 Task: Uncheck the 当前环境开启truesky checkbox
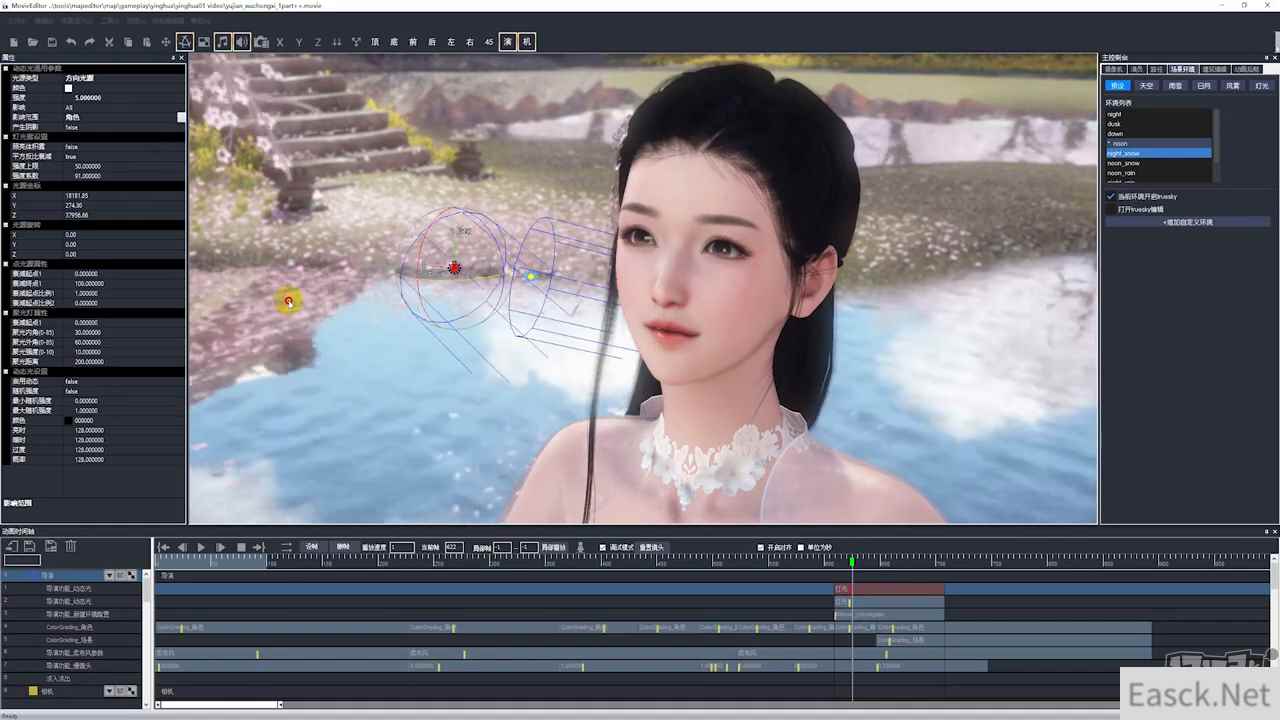[1111, 196]
